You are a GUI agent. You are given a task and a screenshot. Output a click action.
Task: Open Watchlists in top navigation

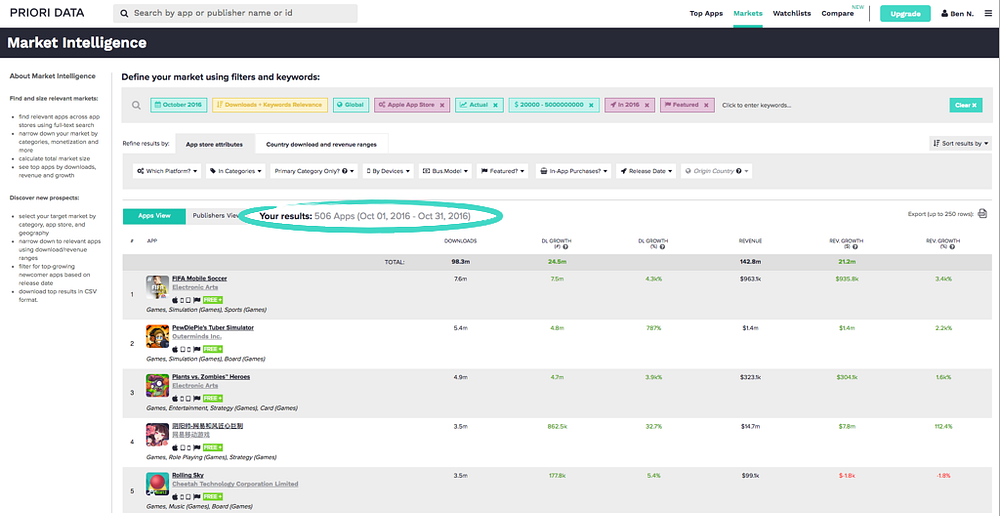pyautogui.click(x=791, y=13)
